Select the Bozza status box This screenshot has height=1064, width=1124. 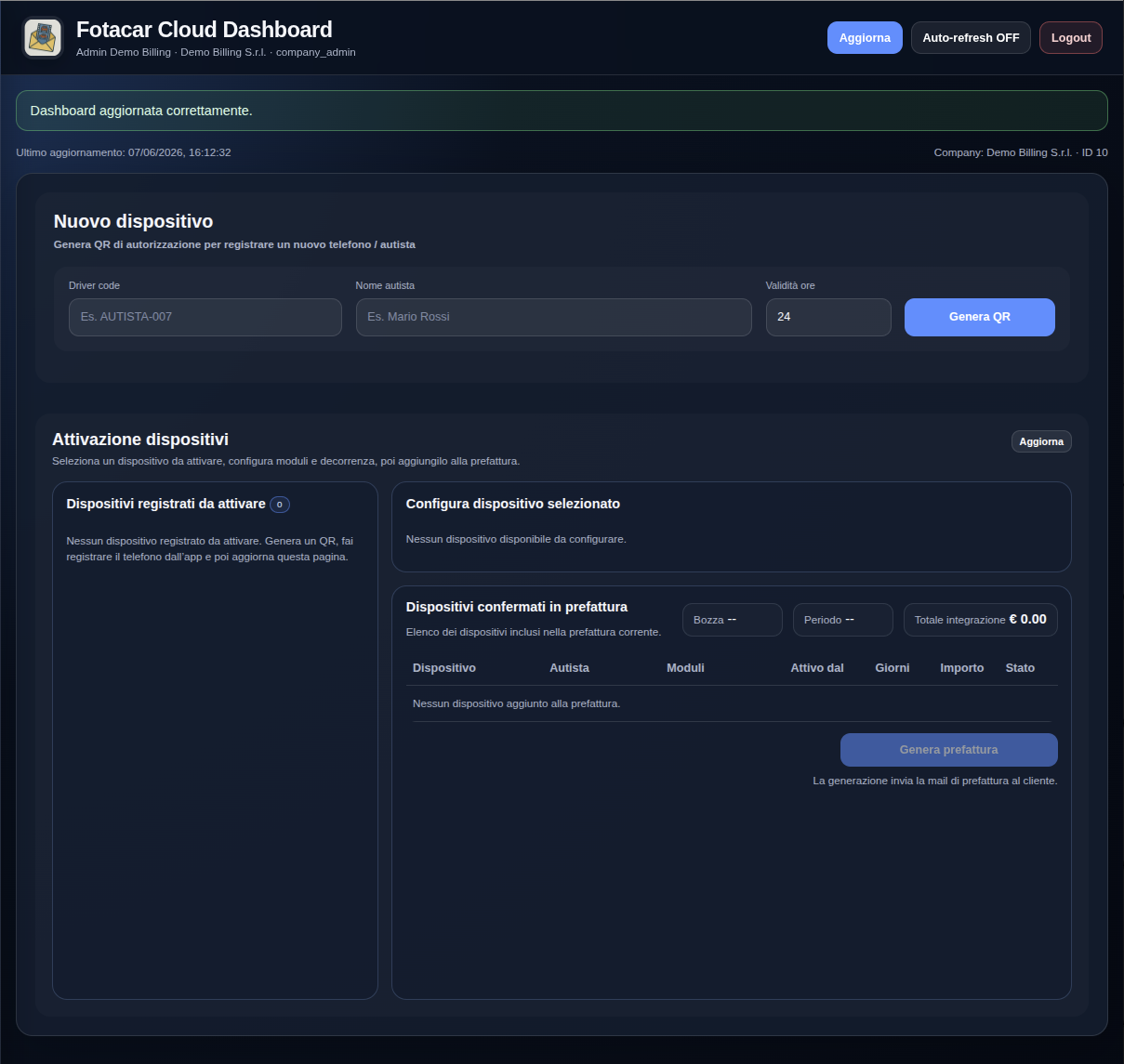pyautogui.click(x=733, y=620)
